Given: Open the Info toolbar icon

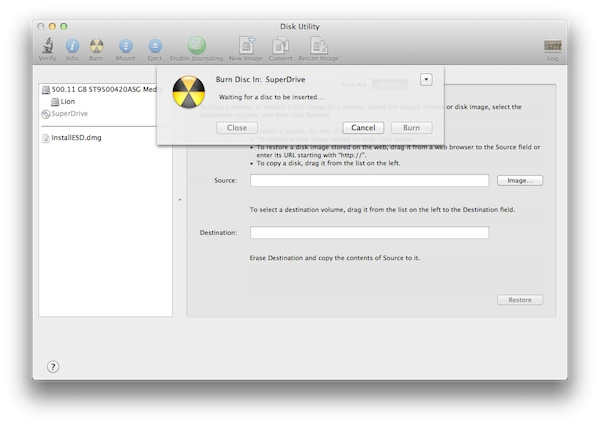Looking at the screenshot, I should (x=72, y=45).
